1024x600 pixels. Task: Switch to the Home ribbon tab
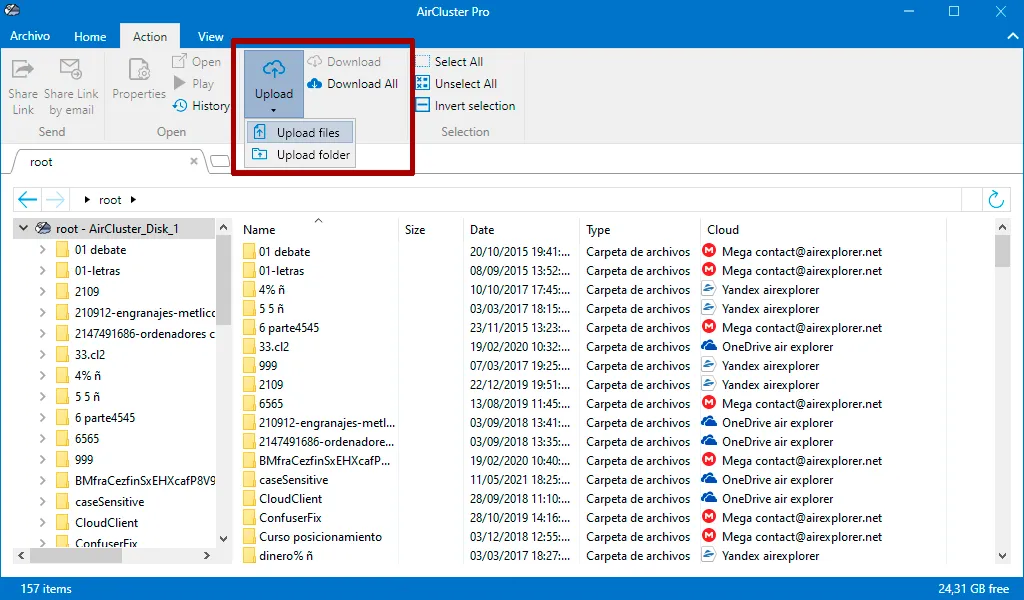click(x=90, y=37)
